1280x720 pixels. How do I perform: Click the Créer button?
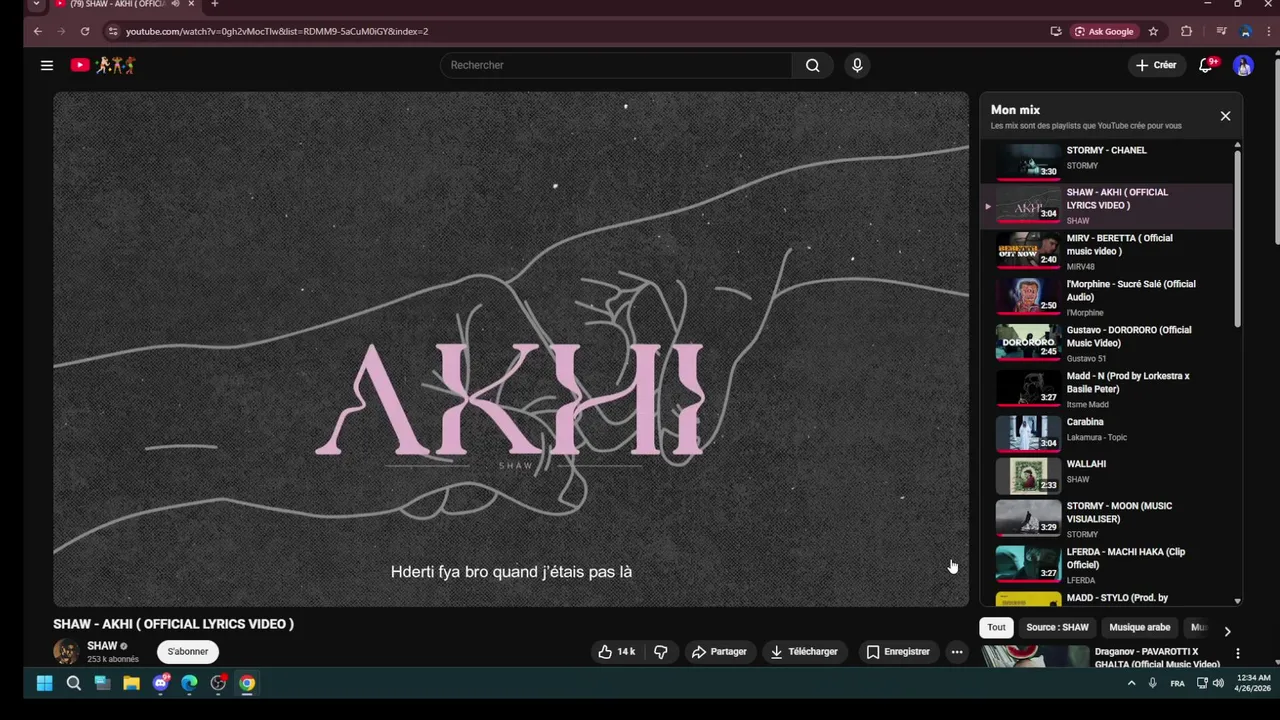tap(1155, 65)
